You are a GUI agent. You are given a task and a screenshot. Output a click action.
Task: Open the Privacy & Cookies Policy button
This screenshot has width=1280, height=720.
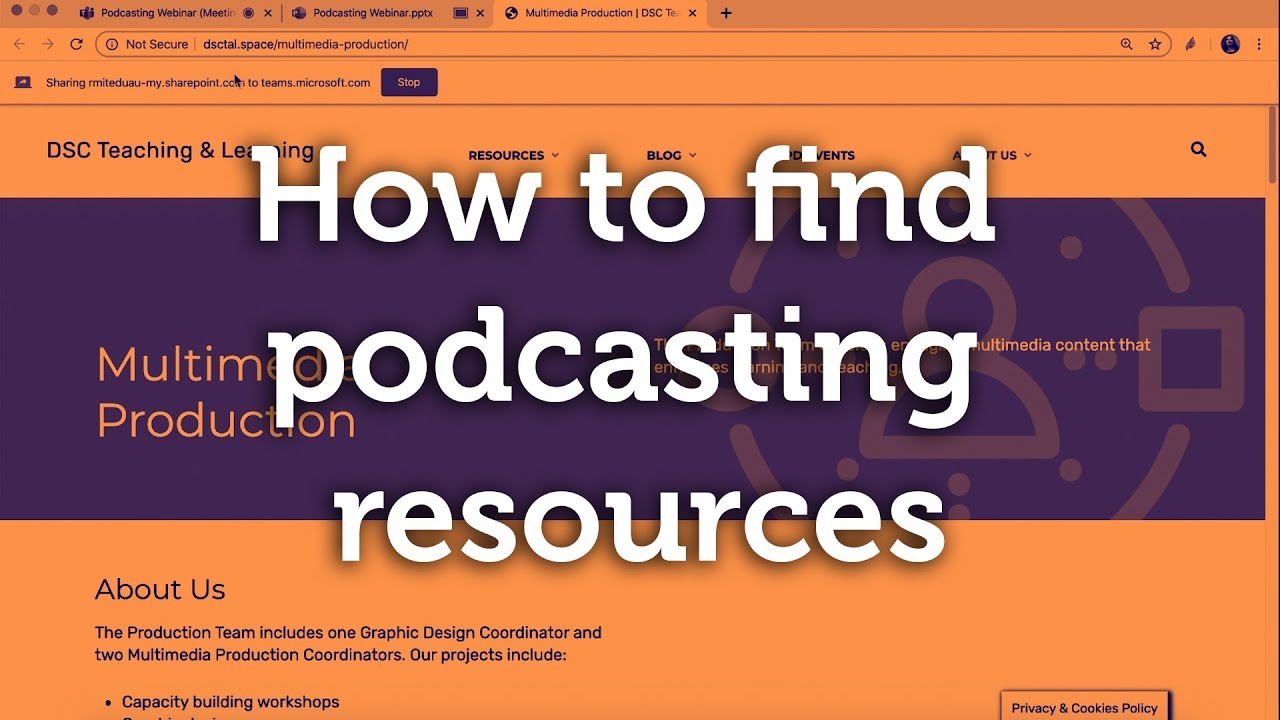1084,707
